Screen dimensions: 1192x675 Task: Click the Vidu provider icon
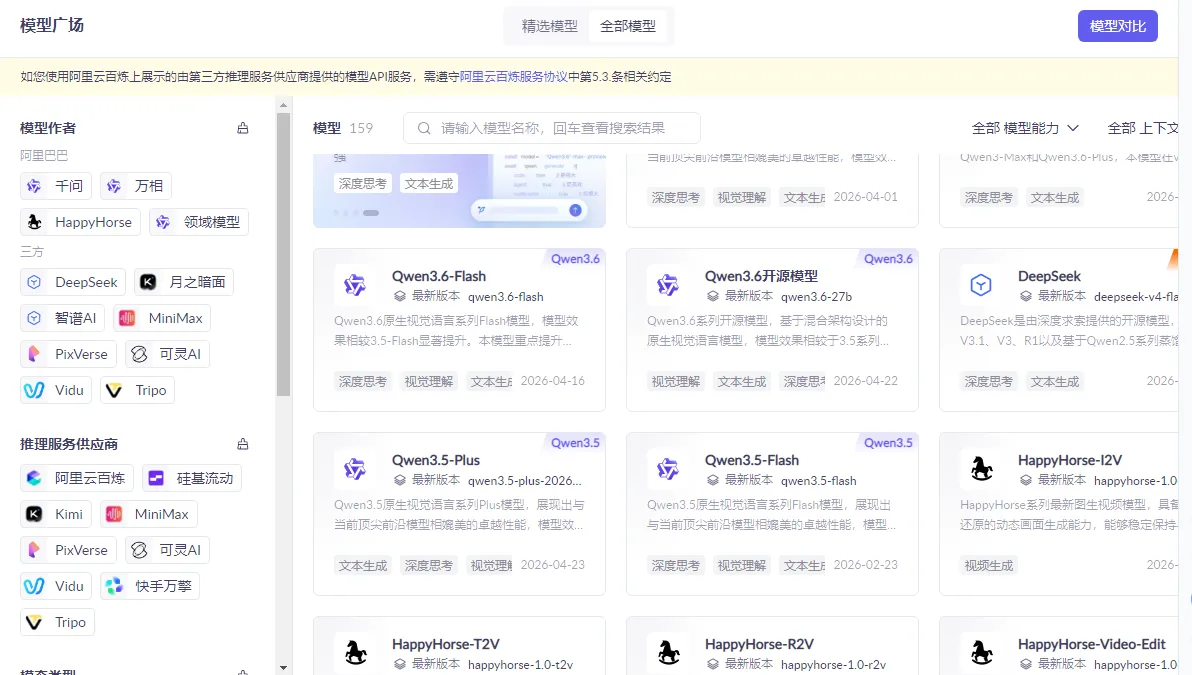[34, 586]
